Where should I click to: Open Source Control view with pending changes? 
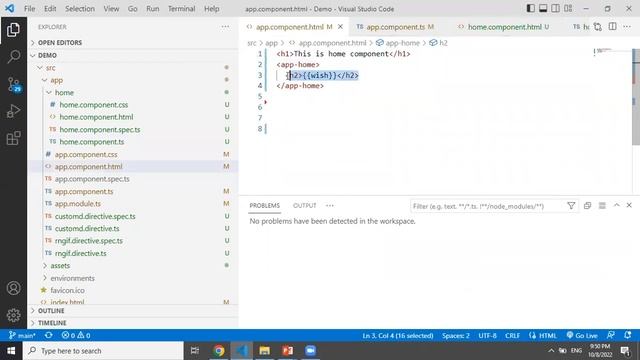pyautogui.click(x=13, y=84)
